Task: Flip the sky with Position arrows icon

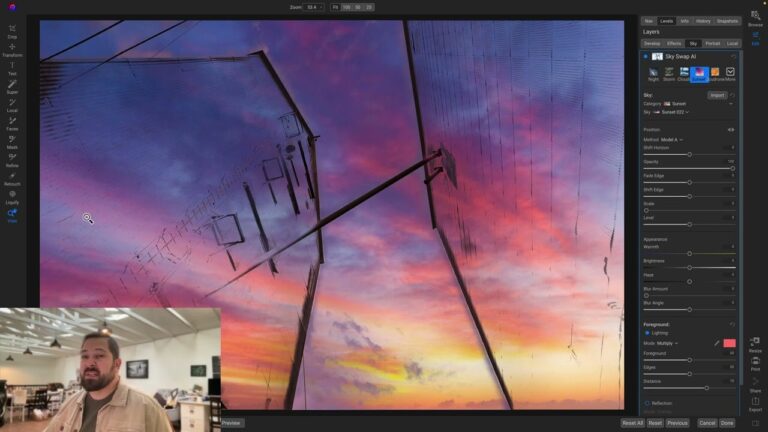Action: [731, 130]
